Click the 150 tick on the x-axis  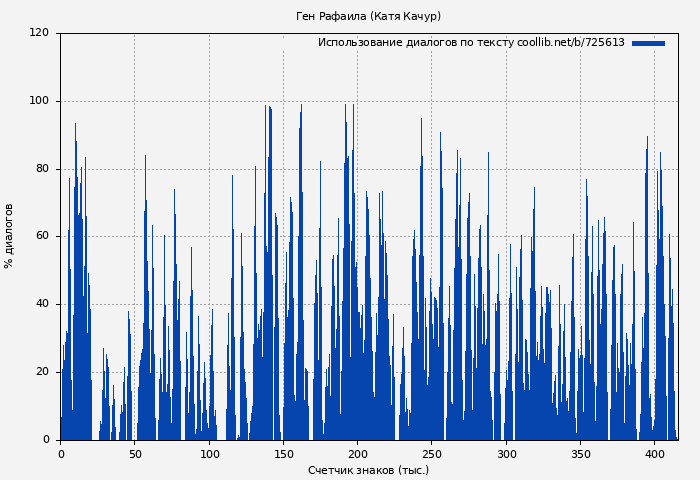pos(283,454)
